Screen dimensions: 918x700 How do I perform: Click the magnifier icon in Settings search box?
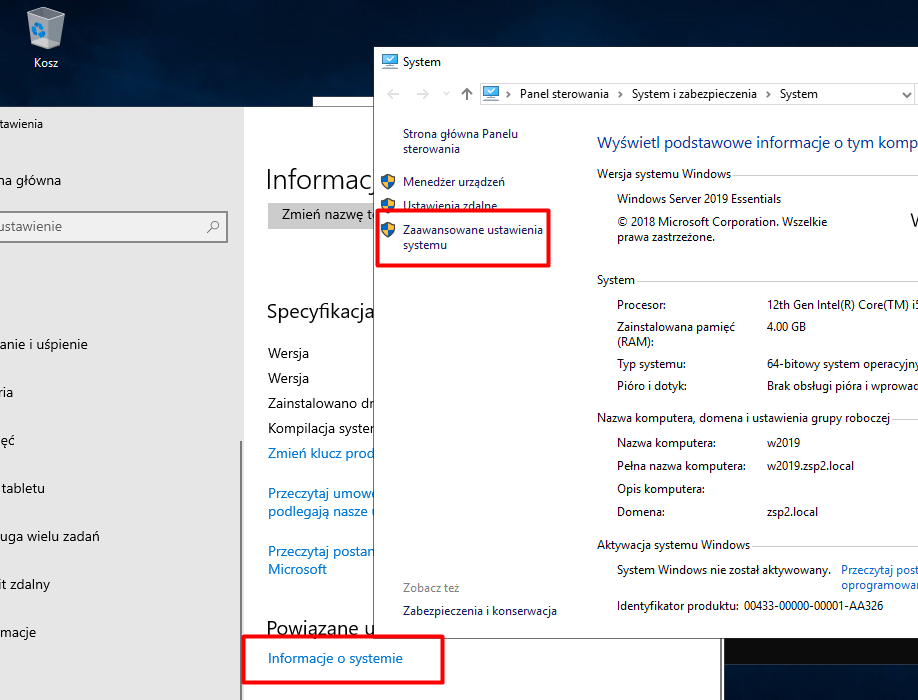[212, 227]
